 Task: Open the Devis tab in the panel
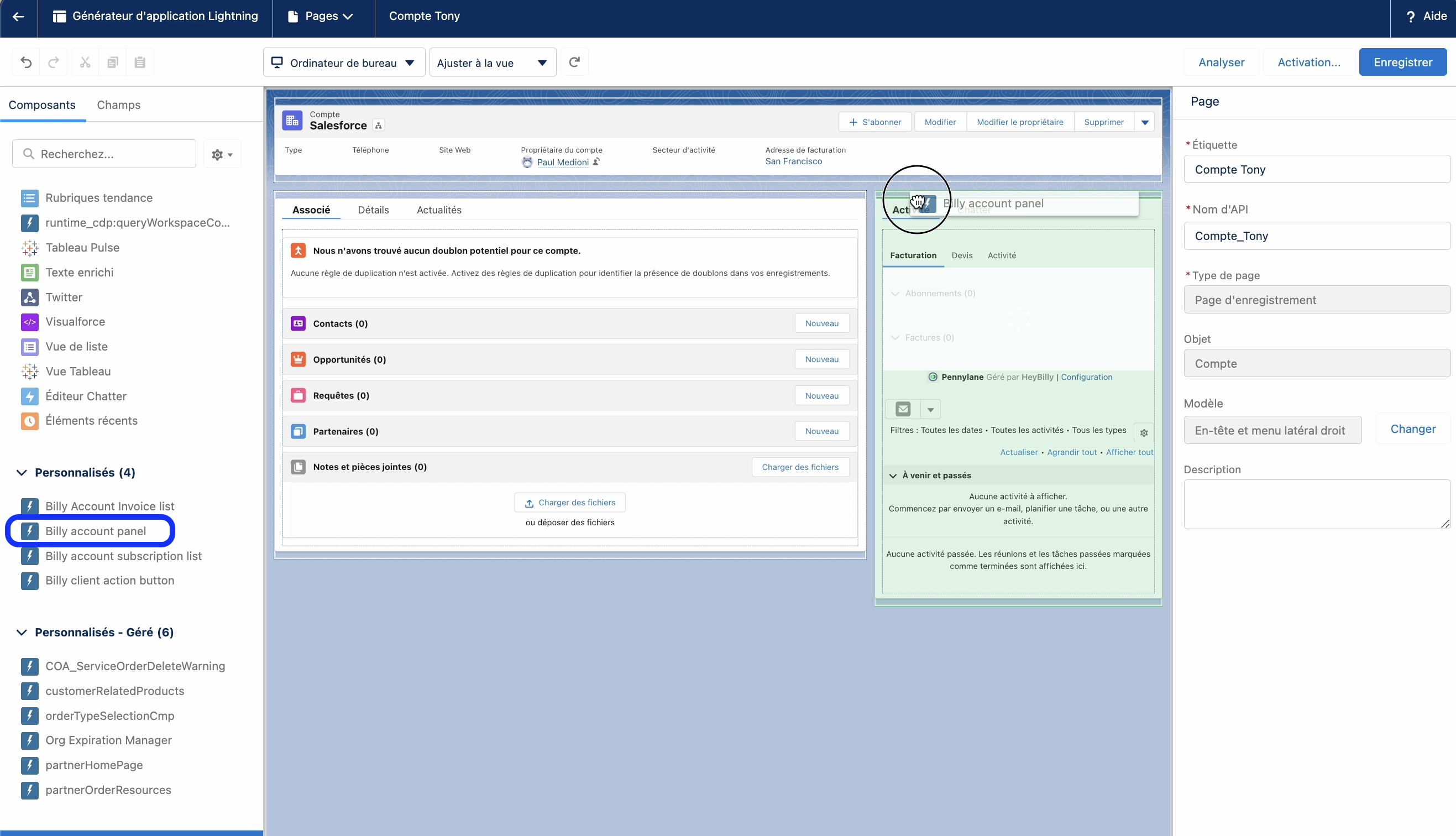(962, 255)
